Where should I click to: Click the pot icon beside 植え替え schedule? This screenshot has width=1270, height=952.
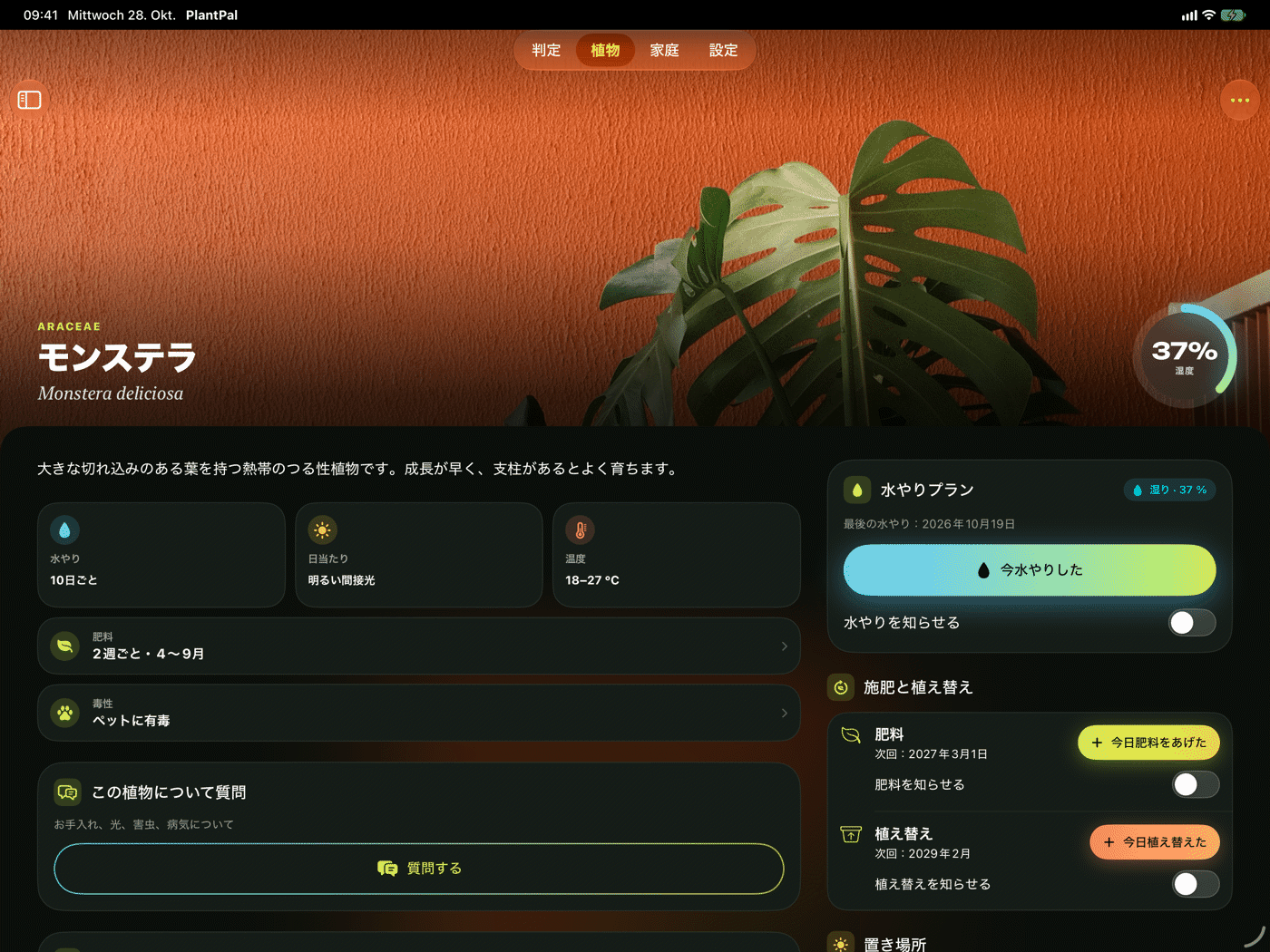(x=851, y=834)
